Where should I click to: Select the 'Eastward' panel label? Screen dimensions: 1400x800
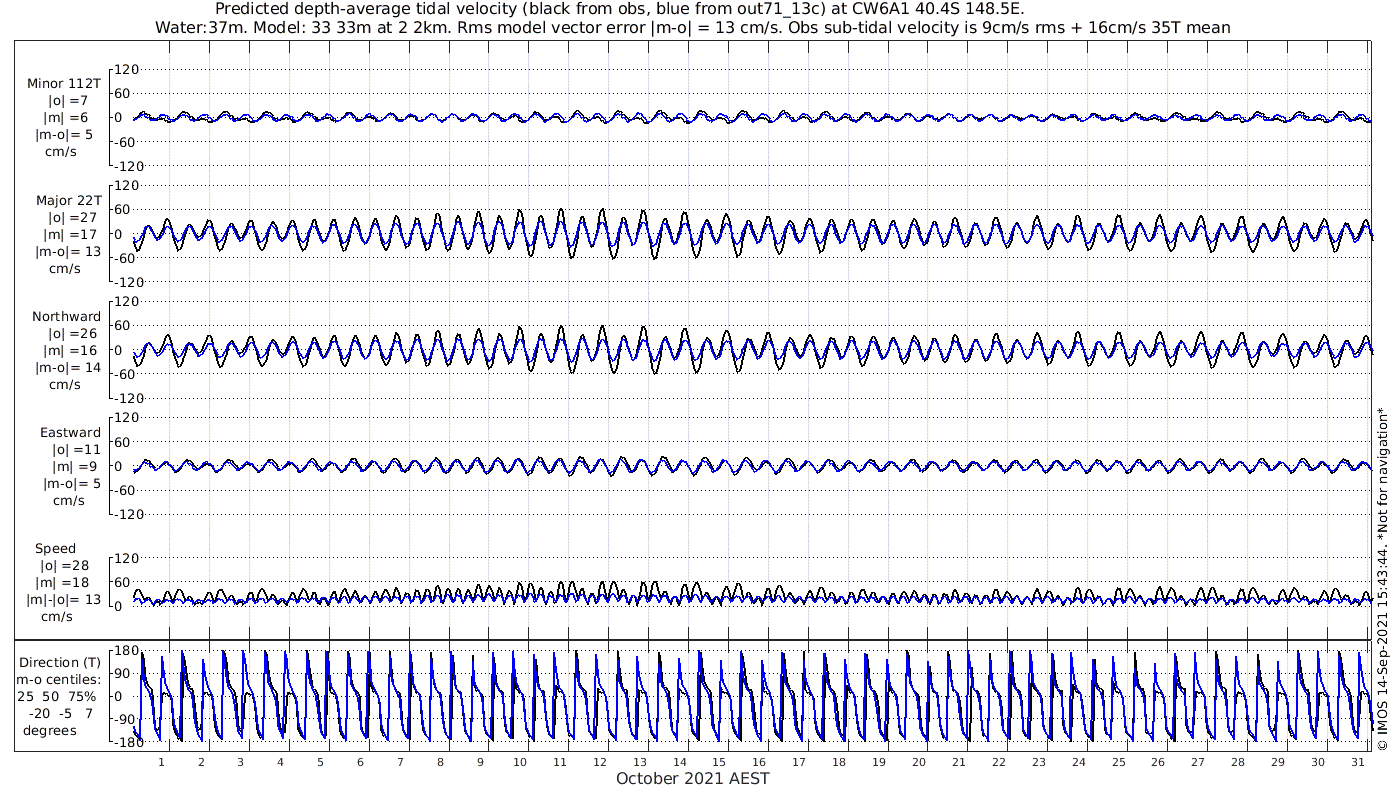point(70,432)
